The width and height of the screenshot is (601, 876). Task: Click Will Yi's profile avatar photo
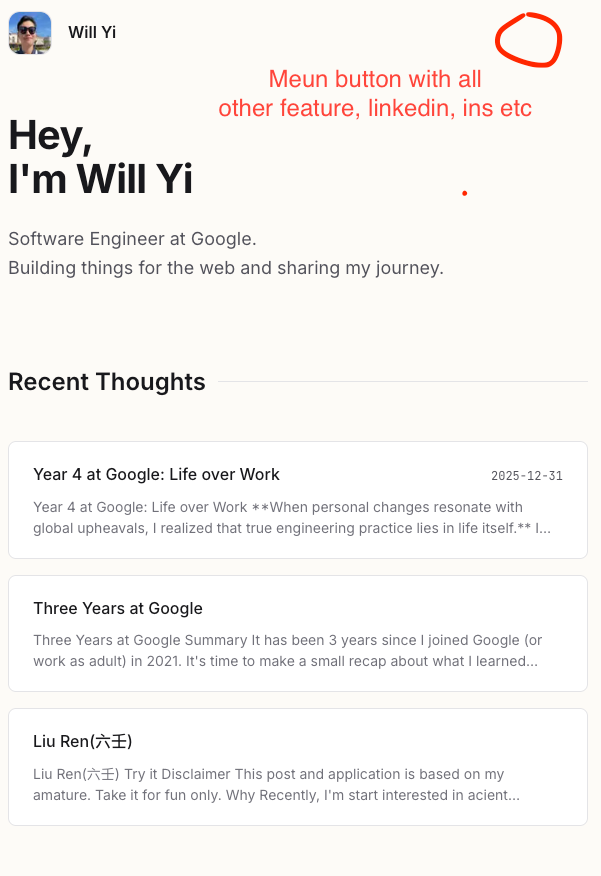click(x=30, y=32)
